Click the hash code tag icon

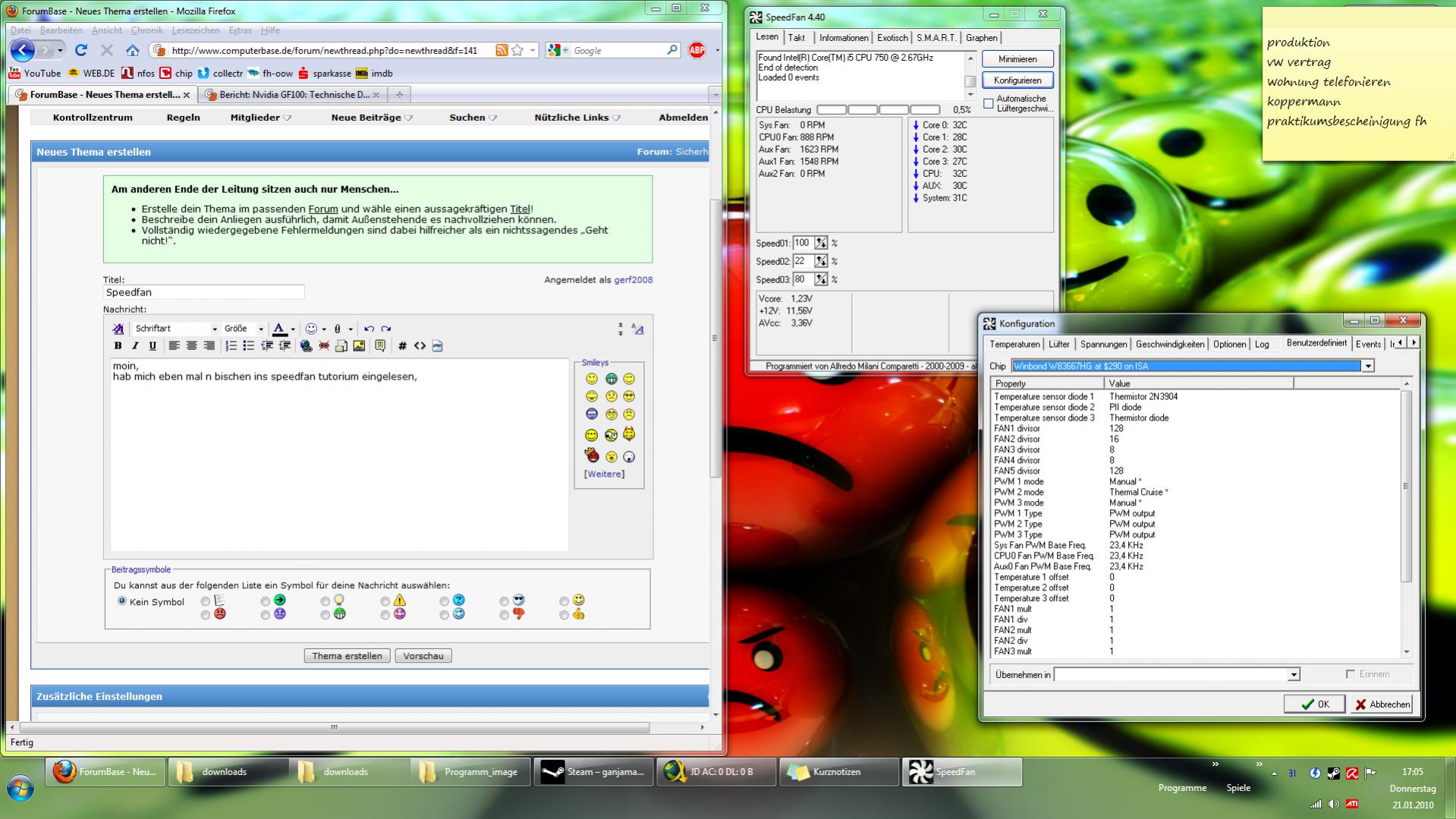[402, 346]
